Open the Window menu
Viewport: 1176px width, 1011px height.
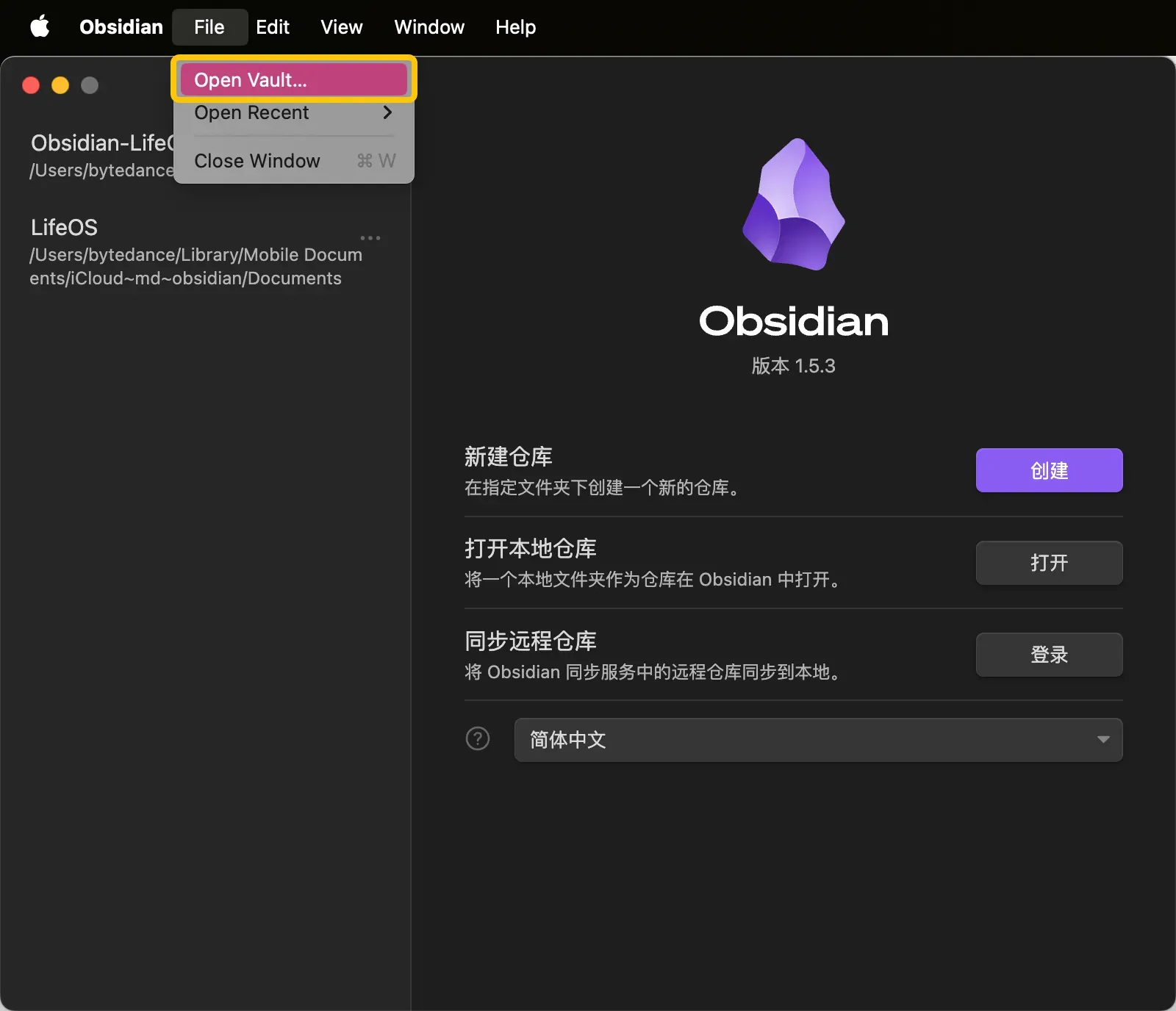click(x=429, y=27)
